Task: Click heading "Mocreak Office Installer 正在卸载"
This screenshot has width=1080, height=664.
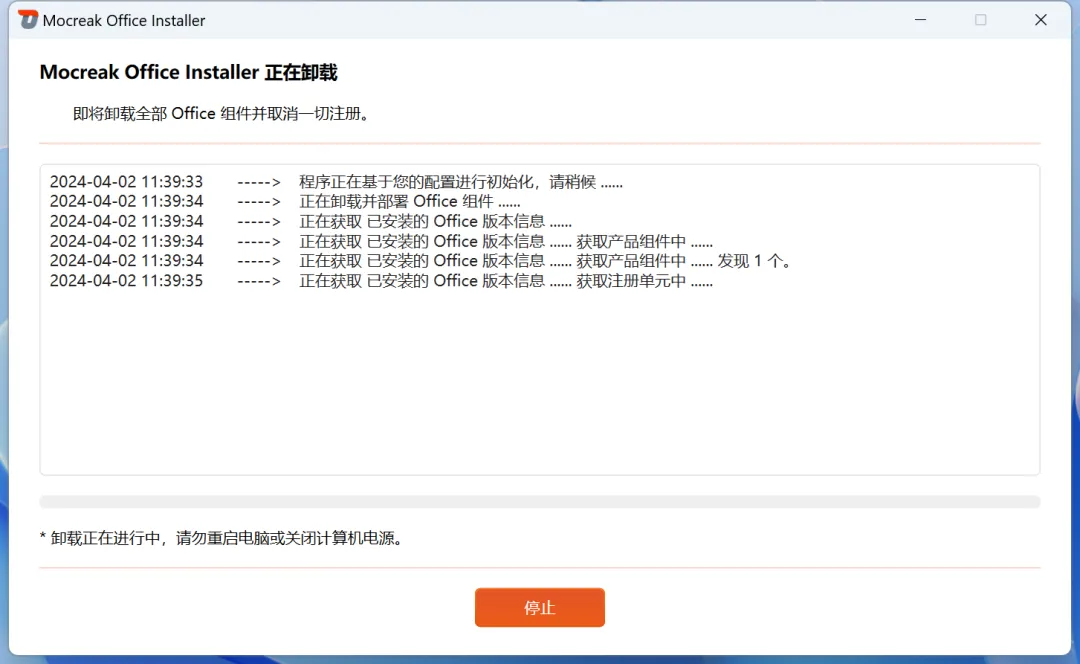Action: pos(189,72)
